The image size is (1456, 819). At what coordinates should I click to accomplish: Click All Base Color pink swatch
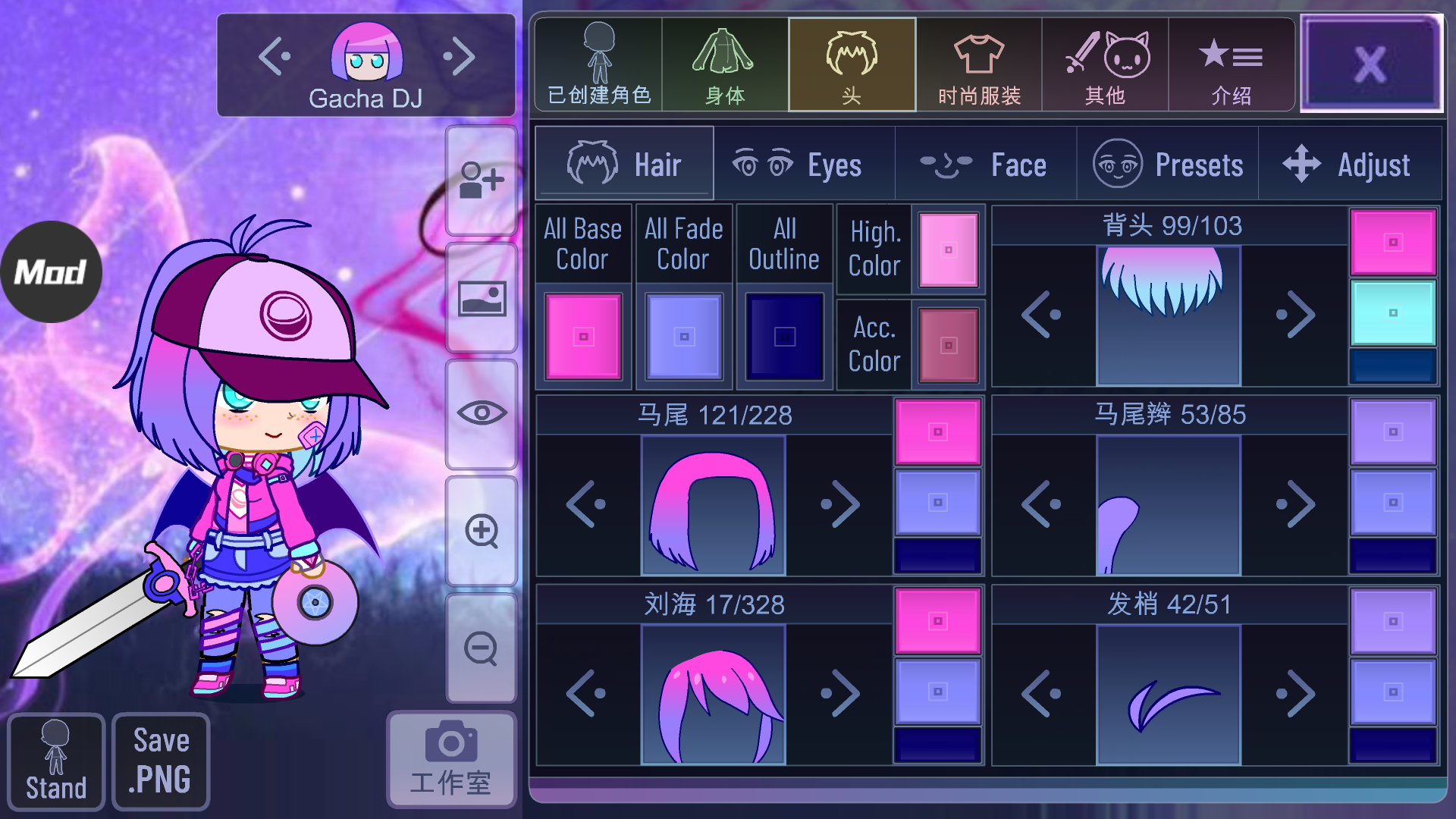coord(583,337)
